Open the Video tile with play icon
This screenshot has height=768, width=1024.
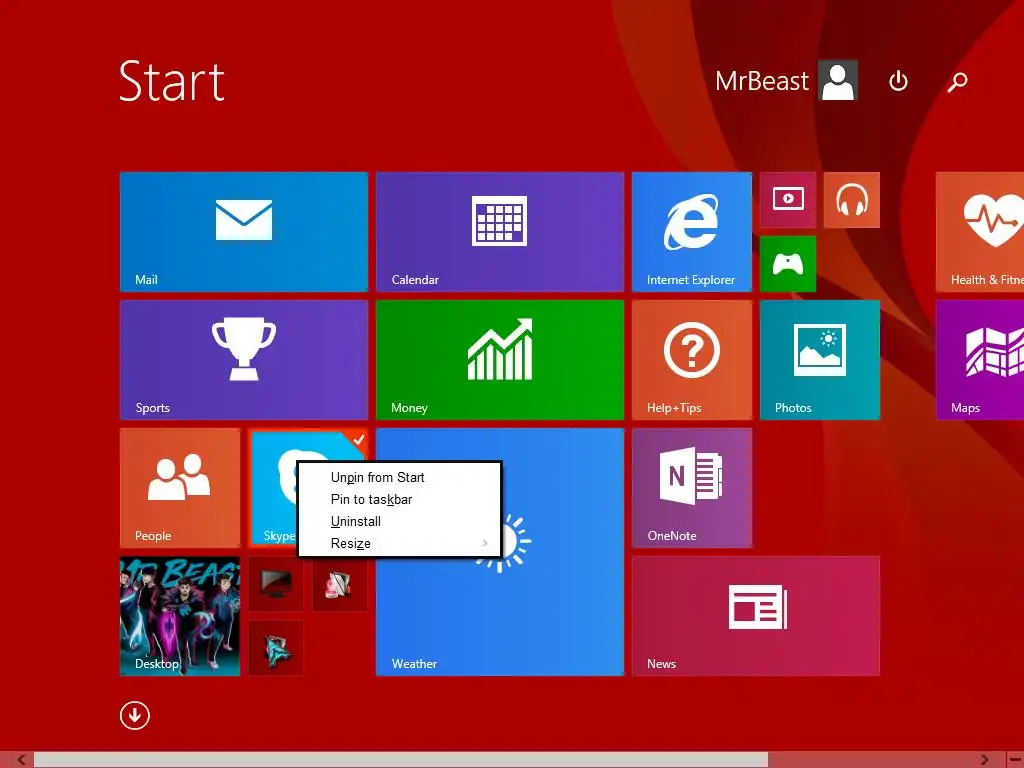click(x=788, y=200)
